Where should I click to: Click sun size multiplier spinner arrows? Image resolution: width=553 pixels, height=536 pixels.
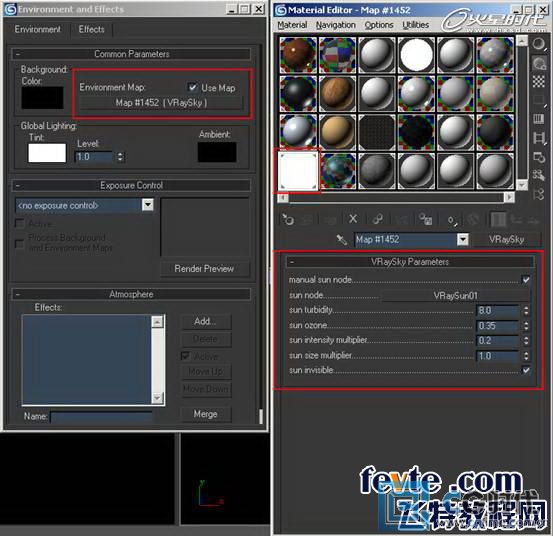click(526, 356)
